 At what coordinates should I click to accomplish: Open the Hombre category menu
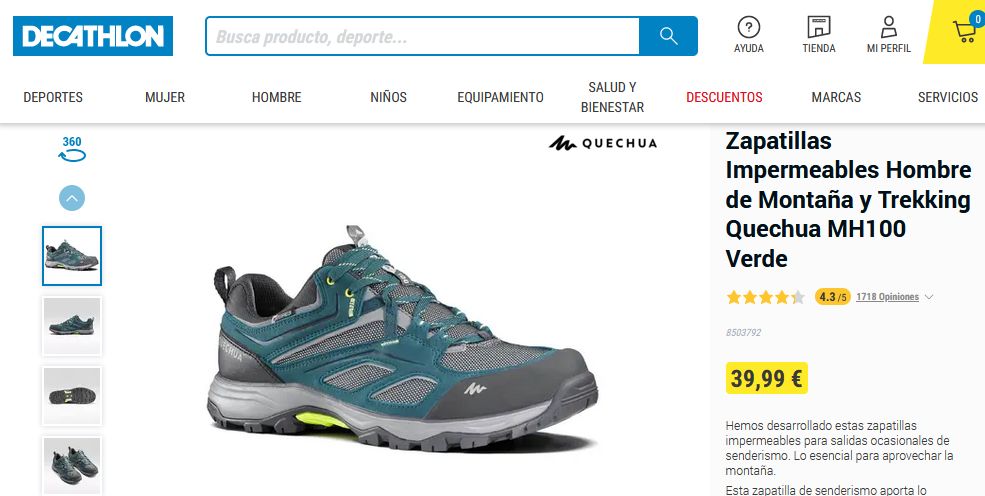coord(276,97)
